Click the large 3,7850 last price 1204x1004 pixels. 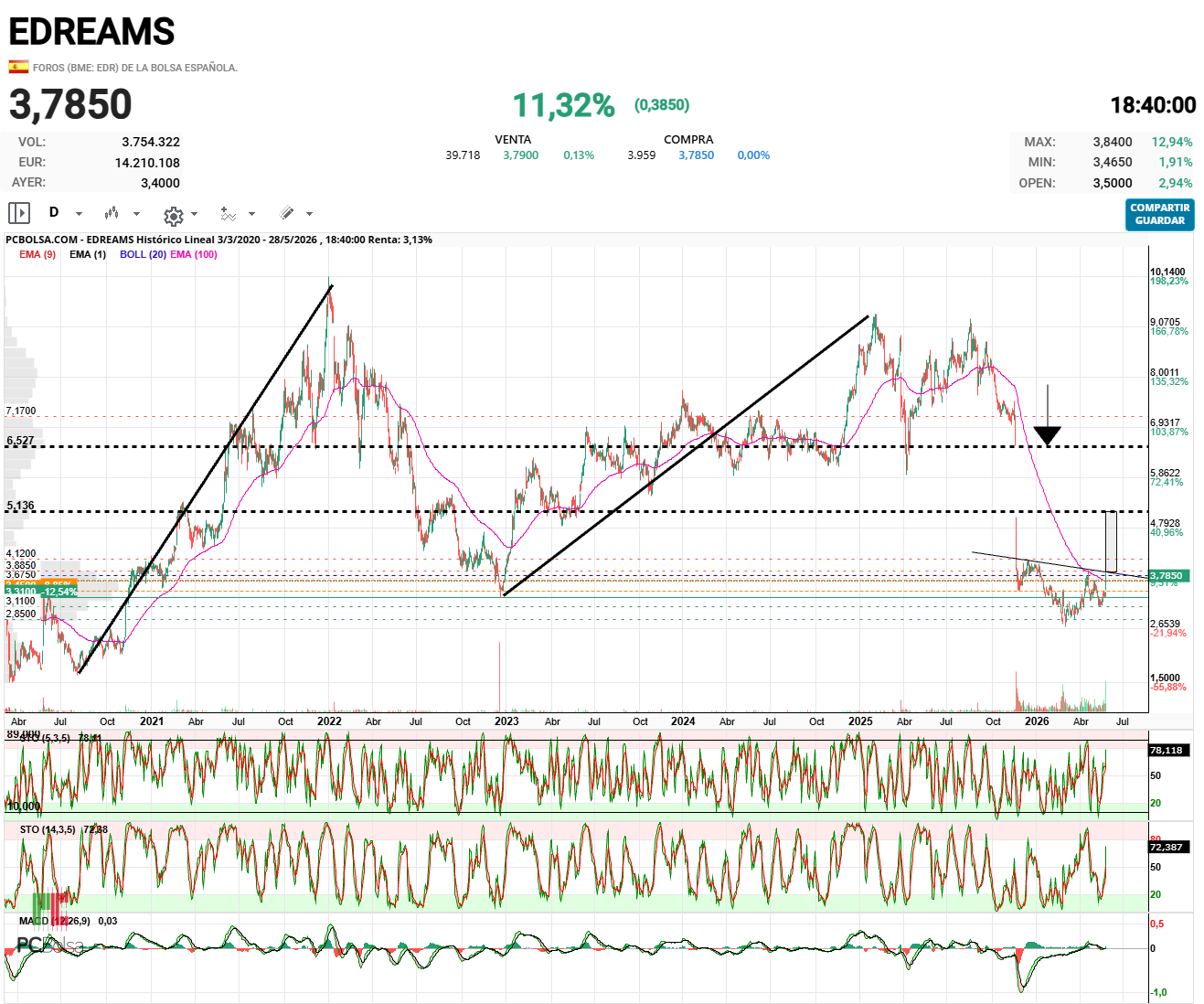click(x=71, y=104)
